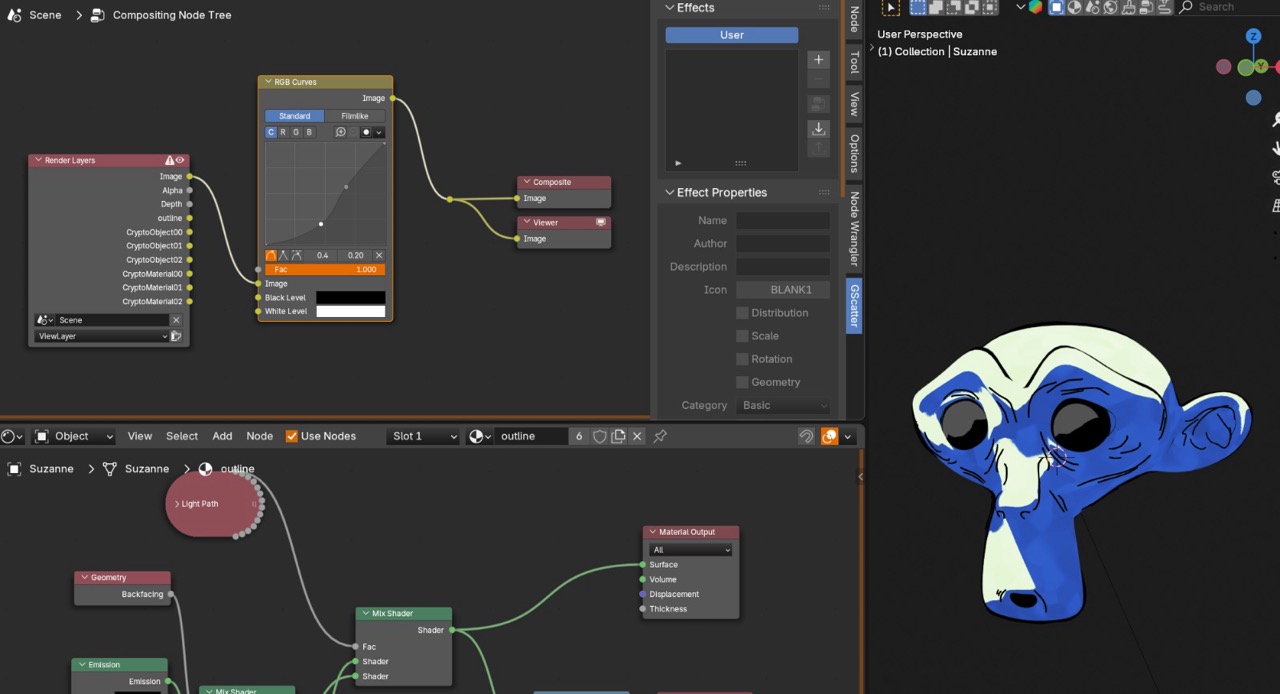Collapse the Effects panel
The image size is (1280, 694).
click(670, 7)
